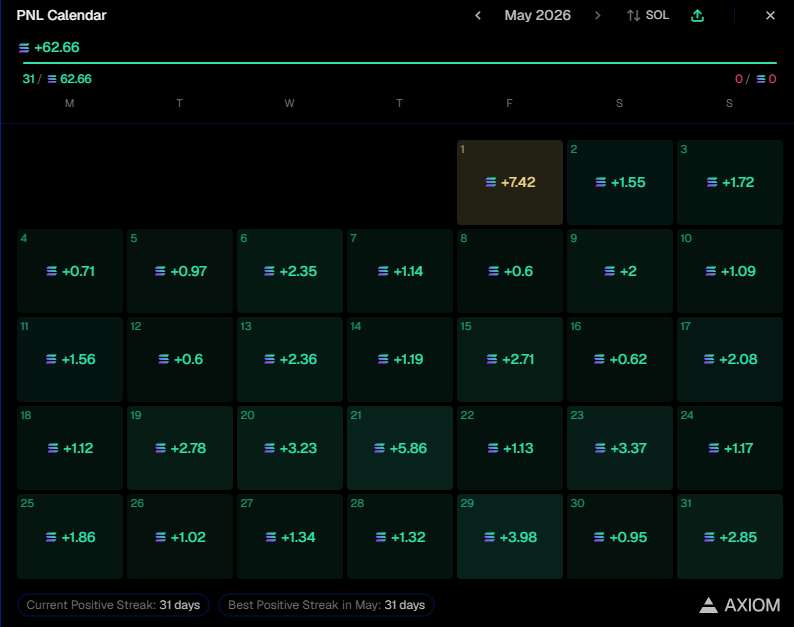Click the May 21 cell showing +5.86
Viewport: 794px width, 627px height.
pos(400,448)
